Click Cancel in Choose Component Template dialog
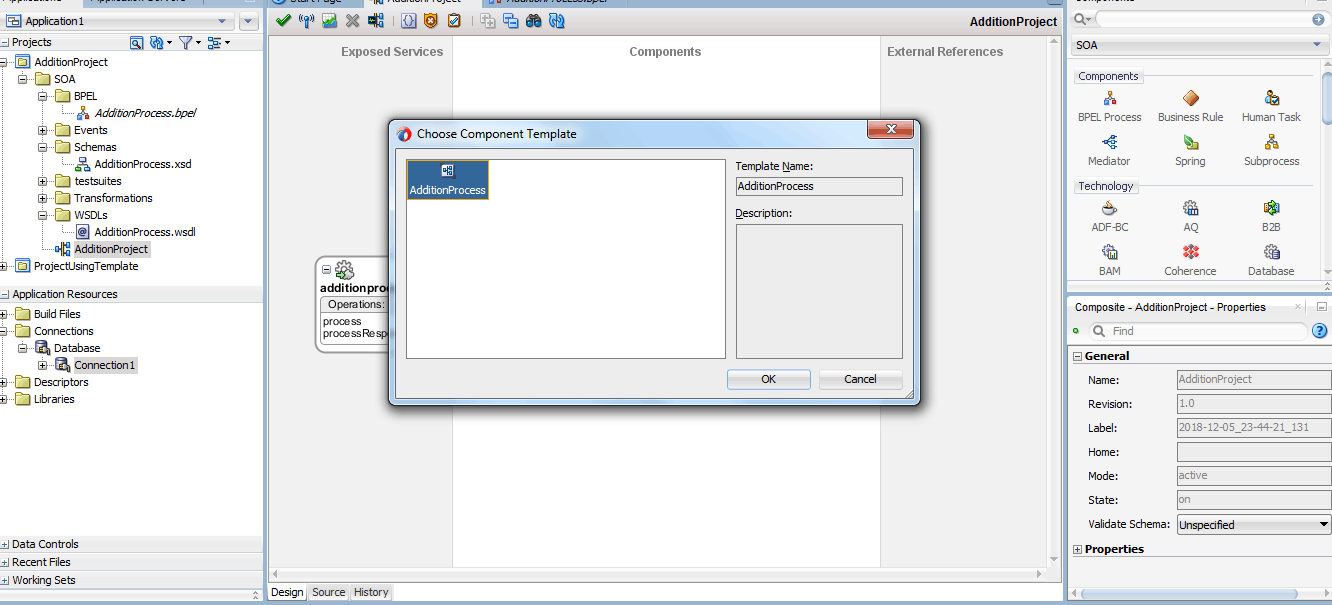This screenshot has width=1332, height=605. 860,379
